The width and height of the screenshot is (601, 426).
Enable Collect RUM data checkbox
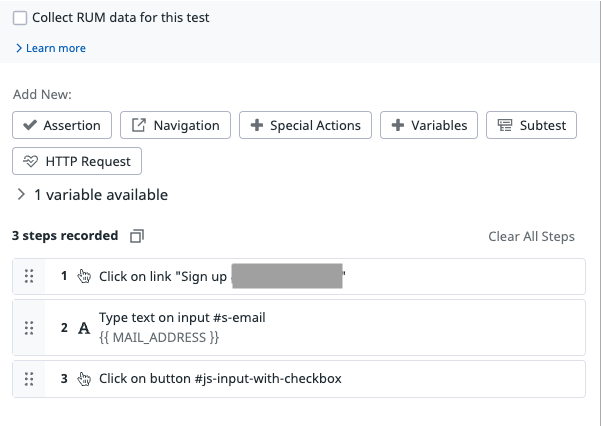[20, 18]
